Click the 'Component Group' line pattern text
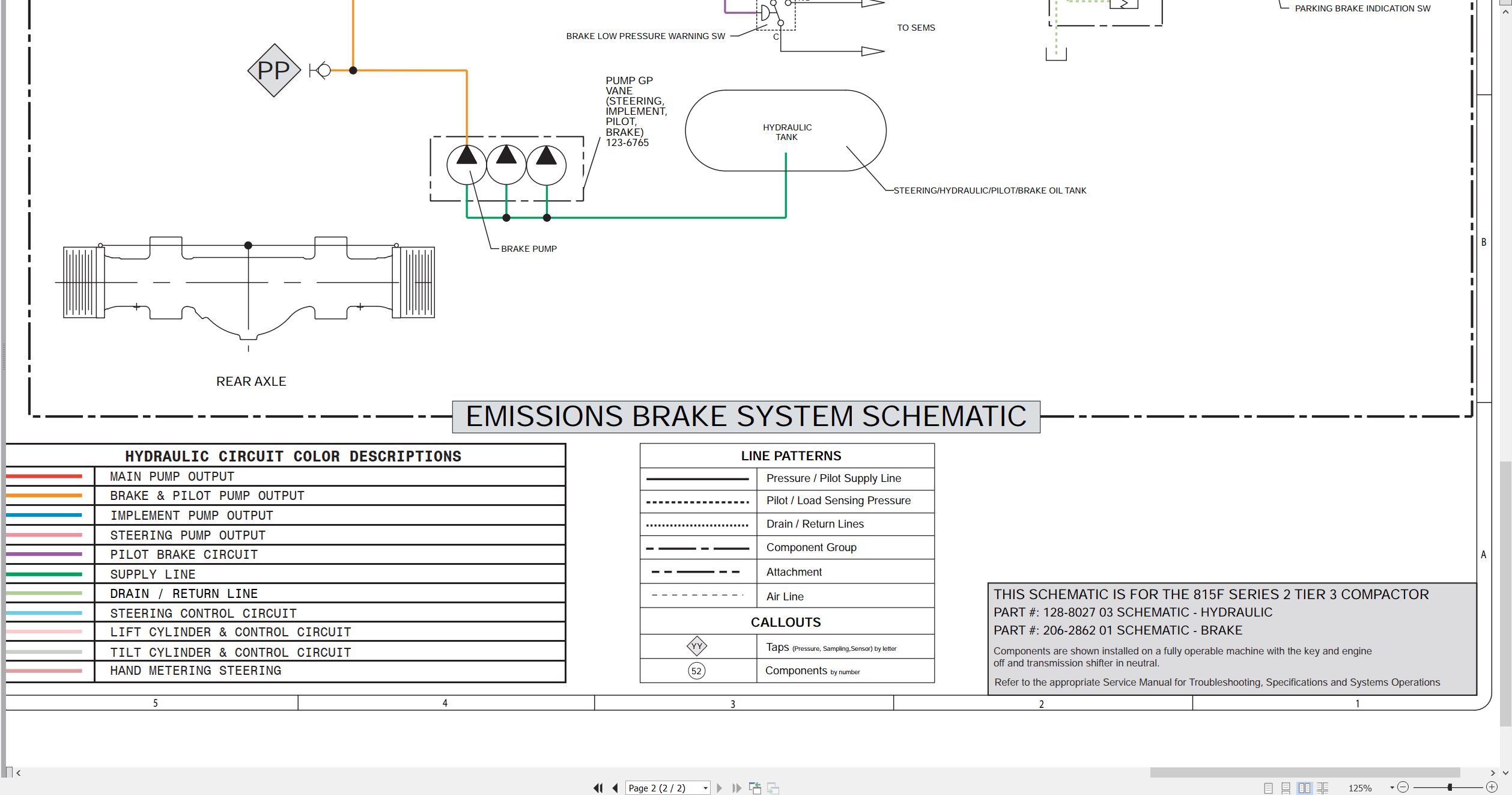Image resolution: width=1512 pixels, height=795 pixels. coord(812,547)
